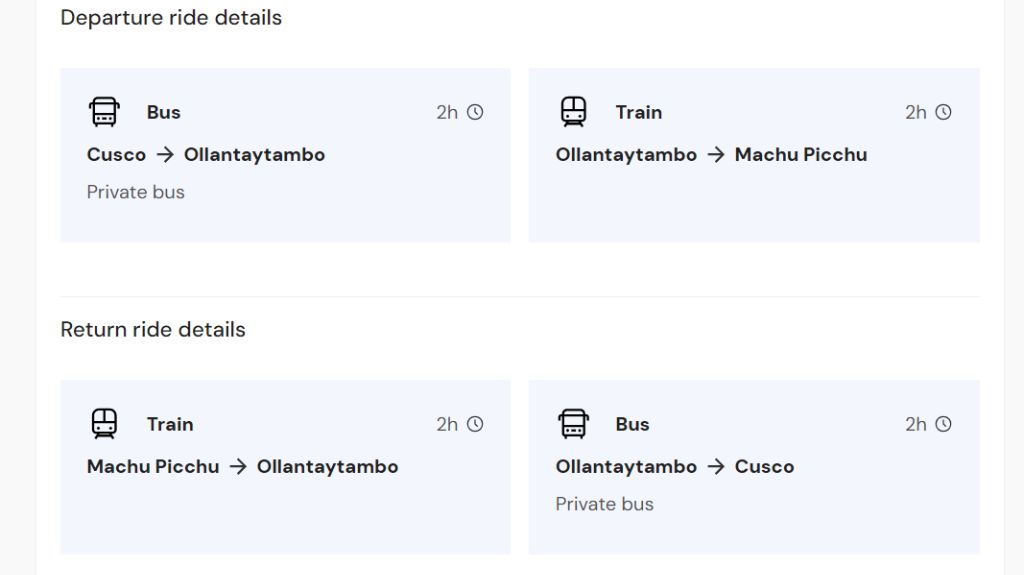Click the Private bus text in the departure card
The height and width of the screenshot is (575, 1024).
pos(136,192)
